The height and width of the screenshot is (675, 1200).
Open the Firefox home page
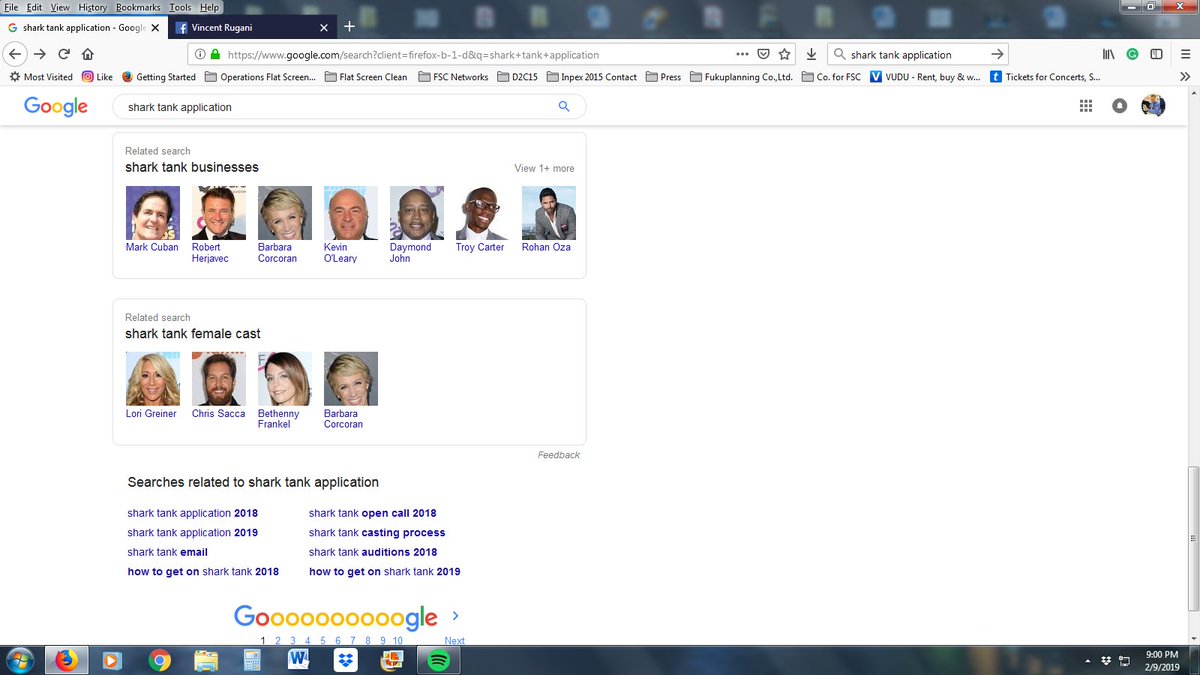[87, 54]
